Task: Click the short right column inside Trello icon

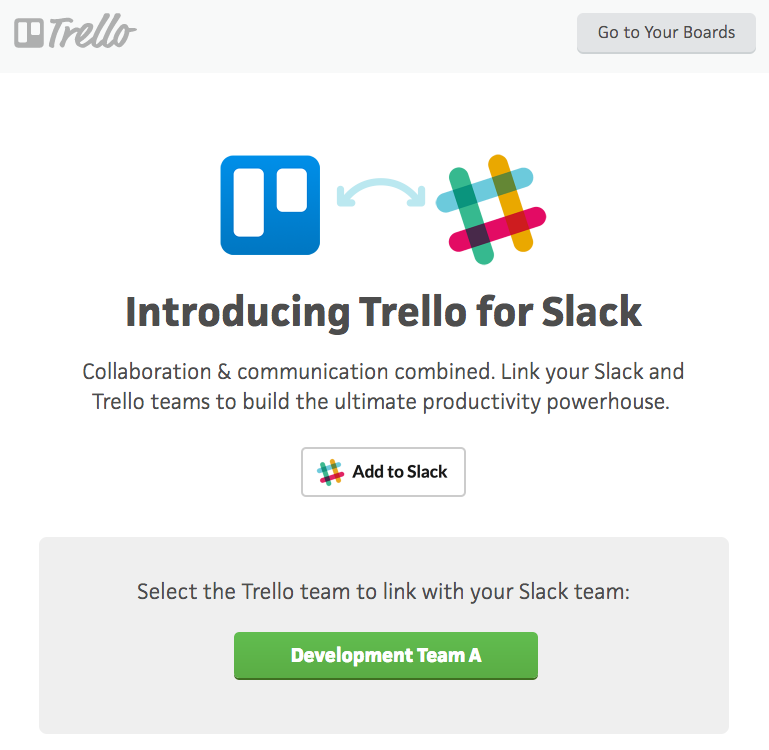Action: tap(292, 190)
